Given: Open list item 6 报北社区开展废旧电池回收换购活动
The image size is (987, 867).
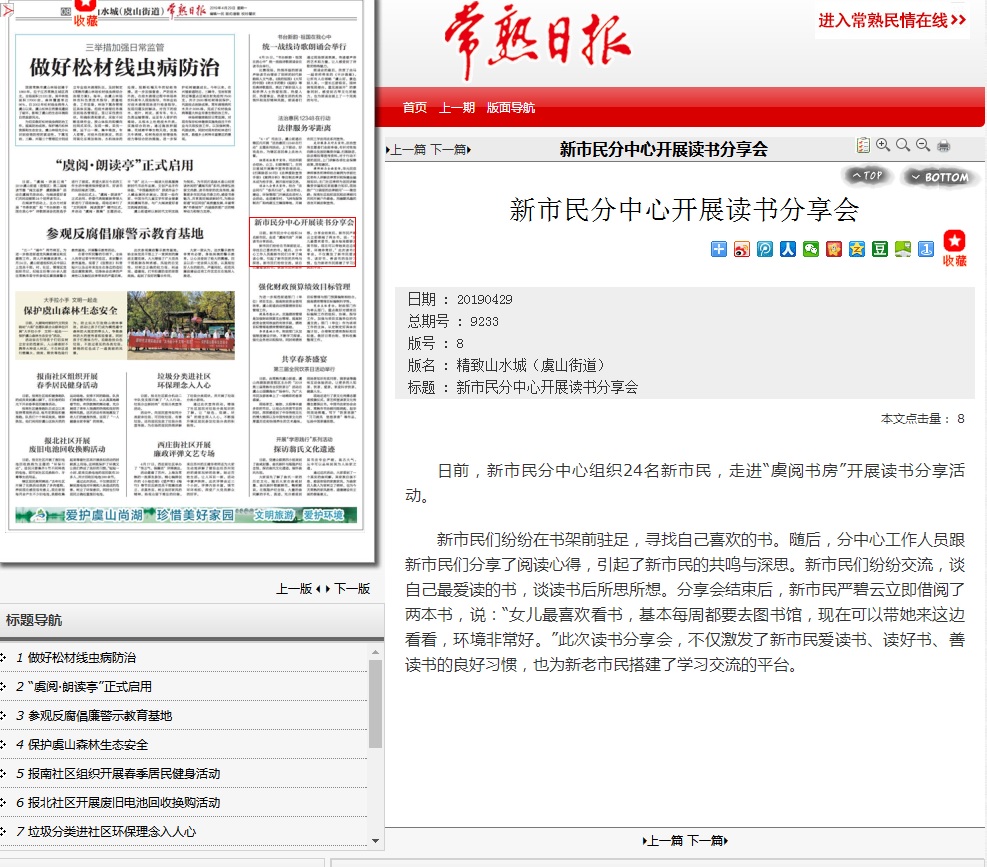Looking at the screenshot, I should tap(124, 802).
